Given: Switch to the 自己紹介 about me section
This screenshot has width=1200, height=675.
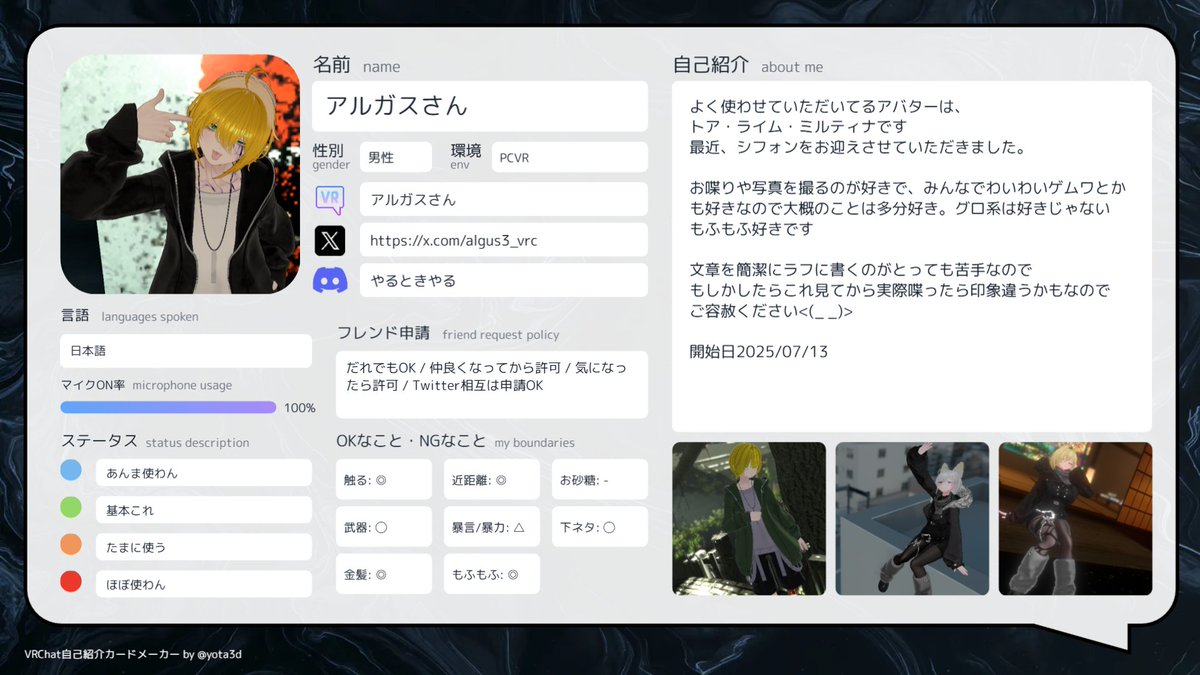Looking at the screenshot, I should click(710, 66).
